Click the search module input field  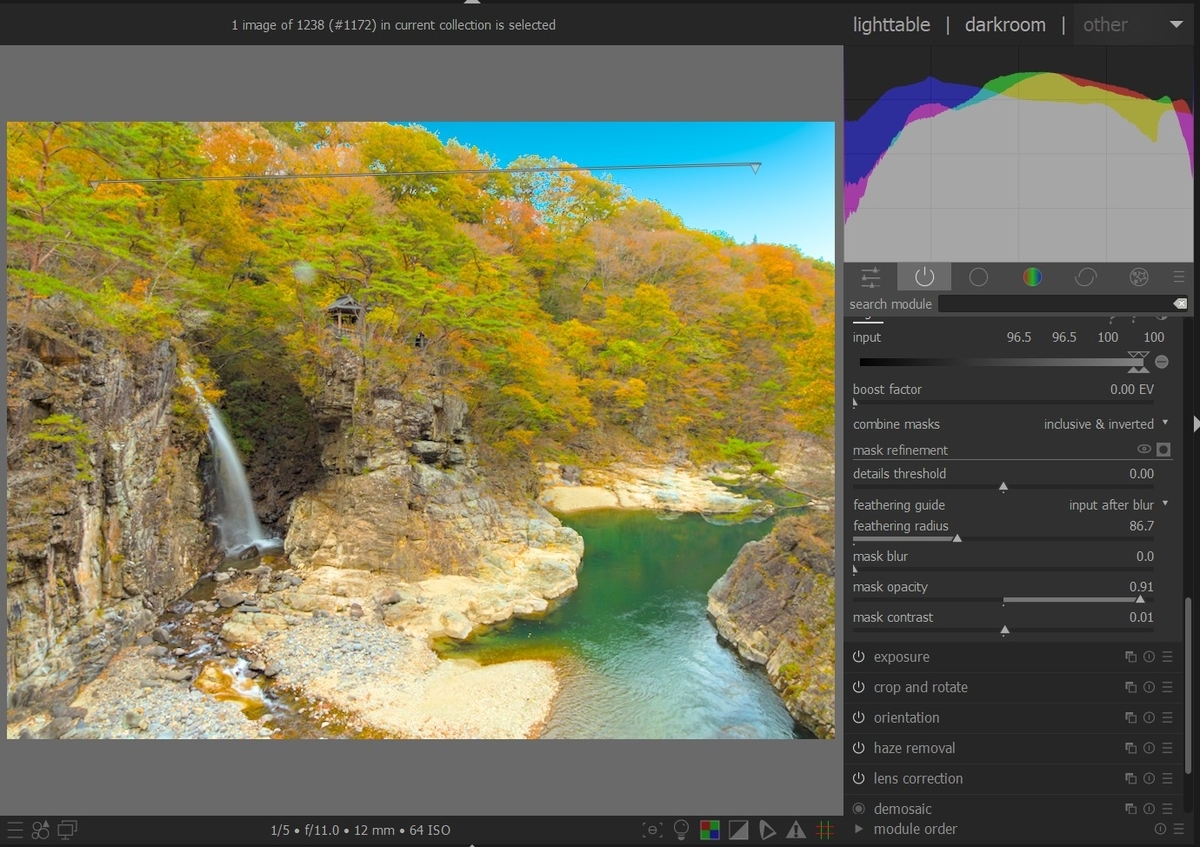1054,304
